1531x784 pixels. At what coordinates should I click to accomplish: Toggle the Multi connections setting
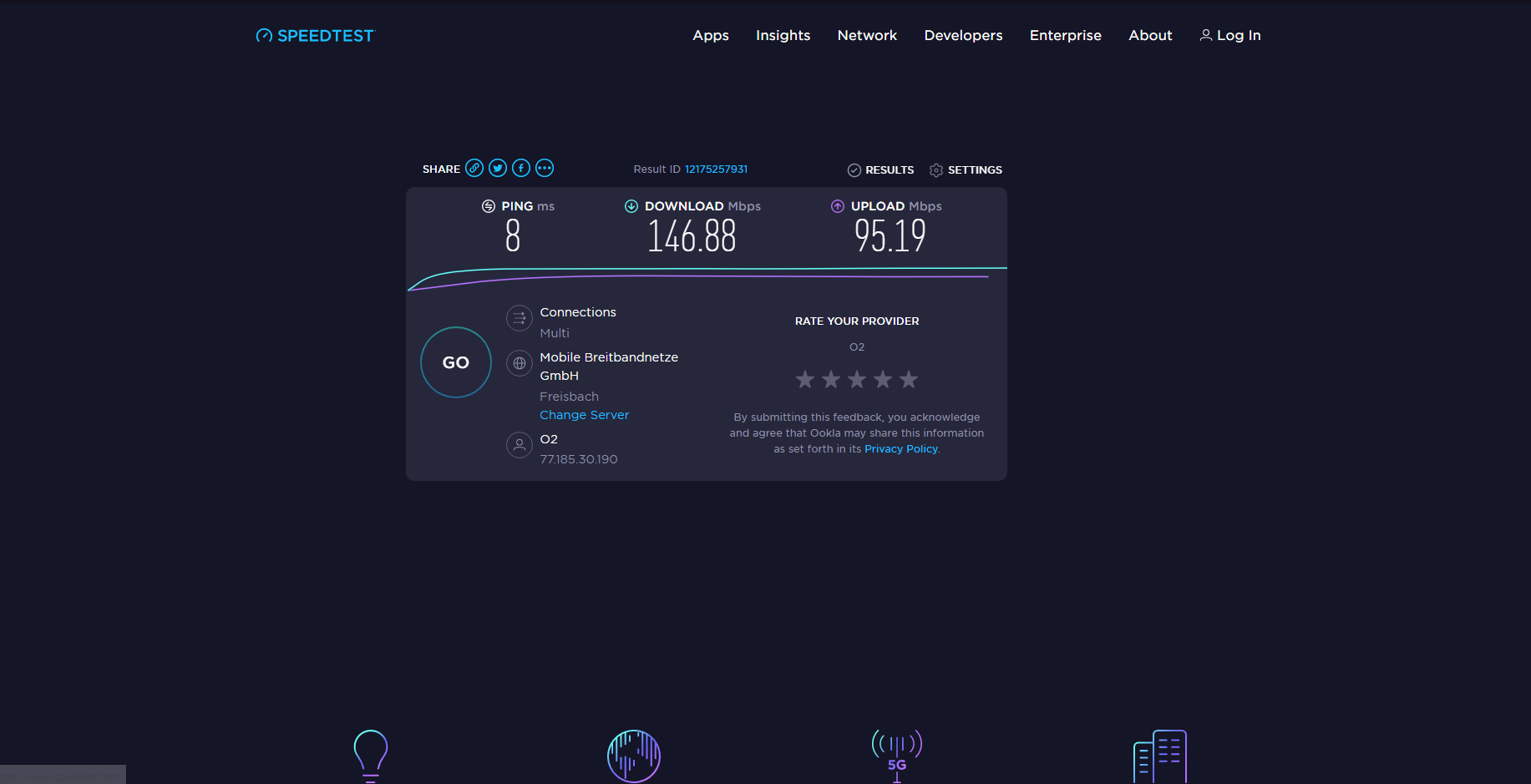pos(555,333)
